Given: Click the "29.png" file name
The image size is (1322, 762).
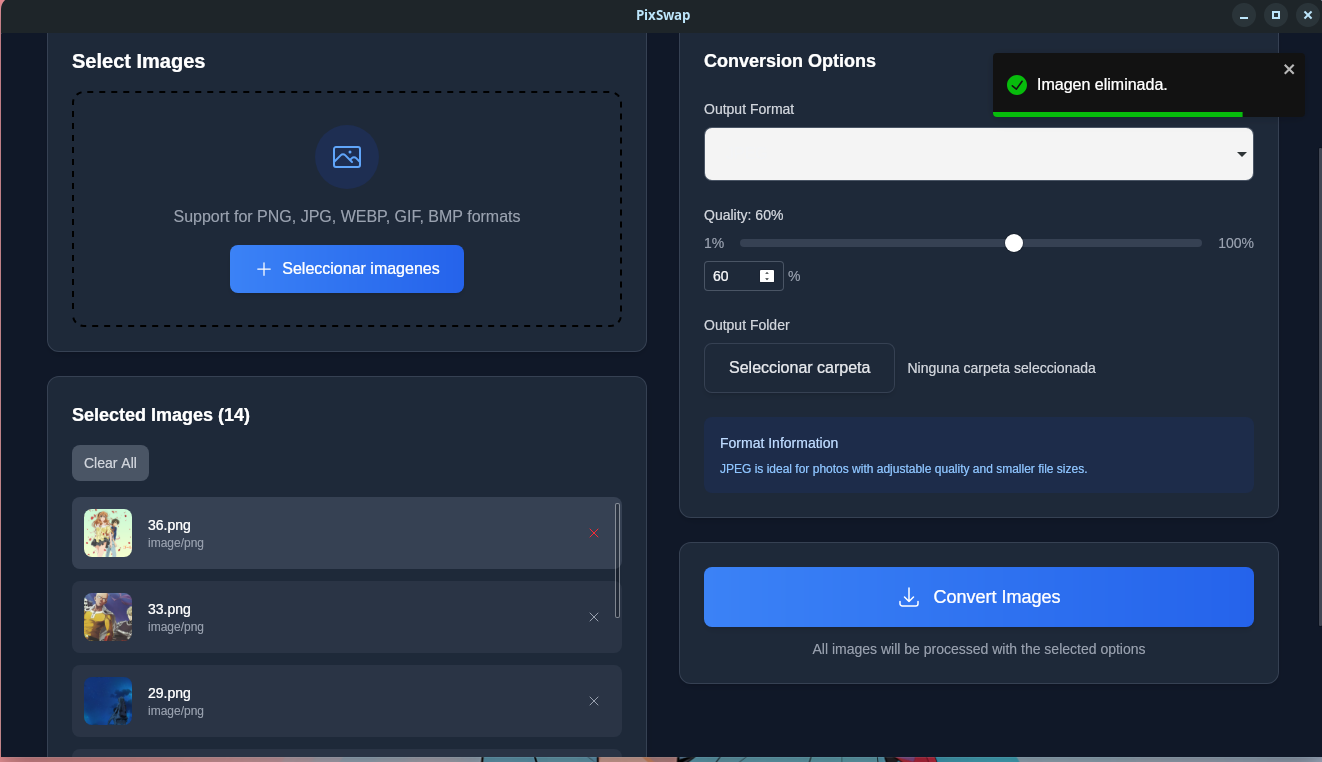Looking at the screenshot, I should point(169,693).
